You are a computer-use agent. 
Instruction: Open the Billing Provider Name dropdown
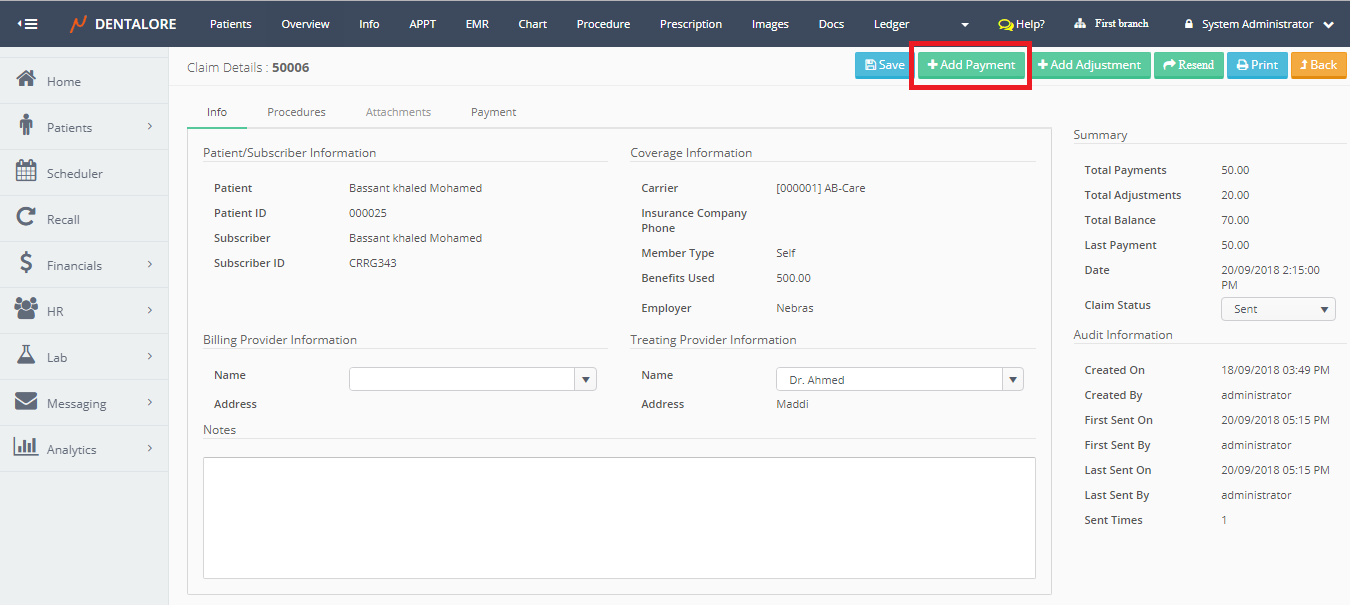pyautogui.click(x=586, y=379)
